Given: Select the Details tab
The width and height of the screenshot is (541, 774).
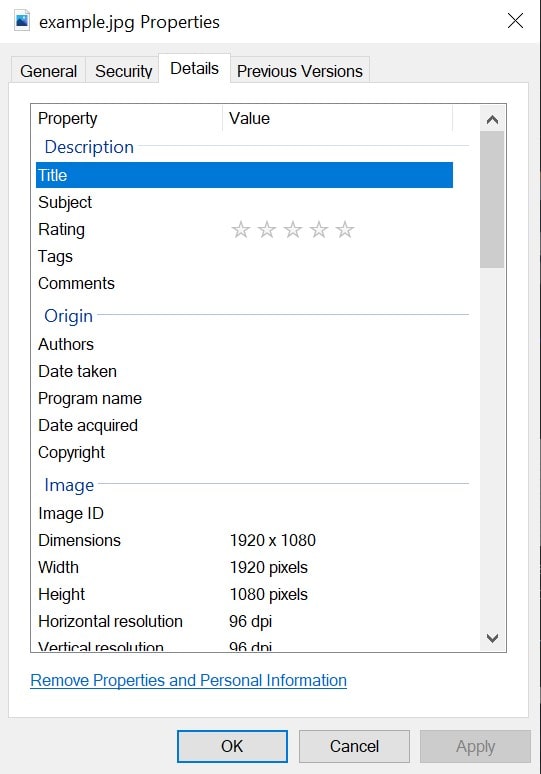Looking at the screenshot, I should (194, 69).
